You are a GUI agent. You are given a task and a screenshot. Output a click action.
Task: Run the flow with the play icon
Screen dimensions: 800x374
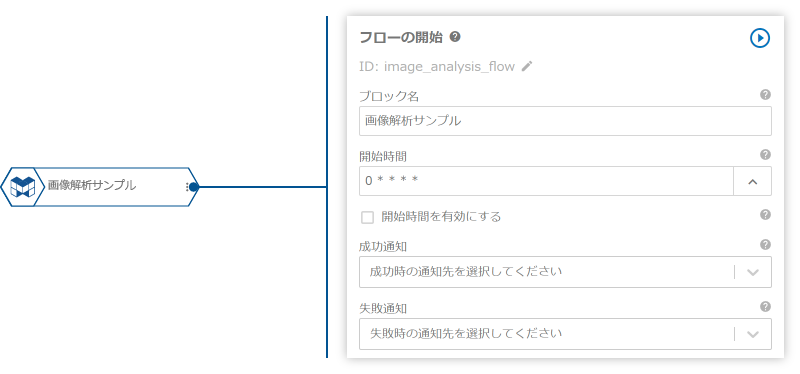click(x=759, y=38)
